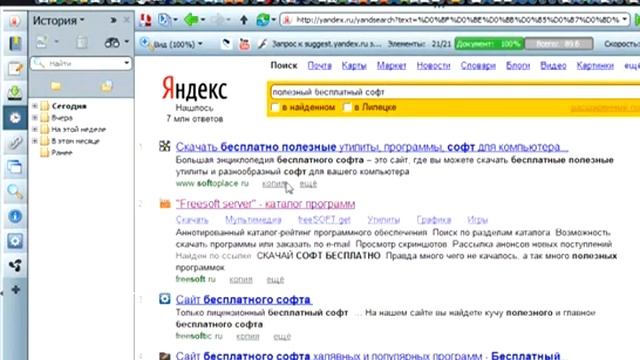Expand the На этой неделе history folder
Viewport: 640px width, 360px height.
click(35, 129)
